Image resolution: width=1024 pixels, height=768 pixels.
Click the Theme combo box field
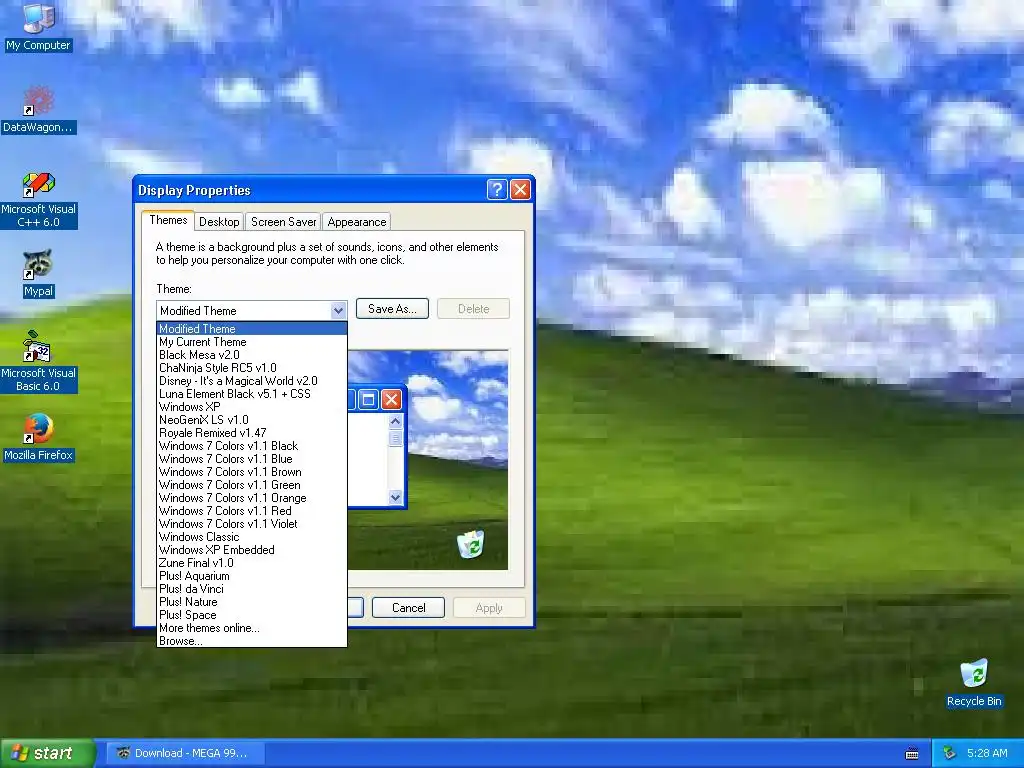click(x=251, y=311)
